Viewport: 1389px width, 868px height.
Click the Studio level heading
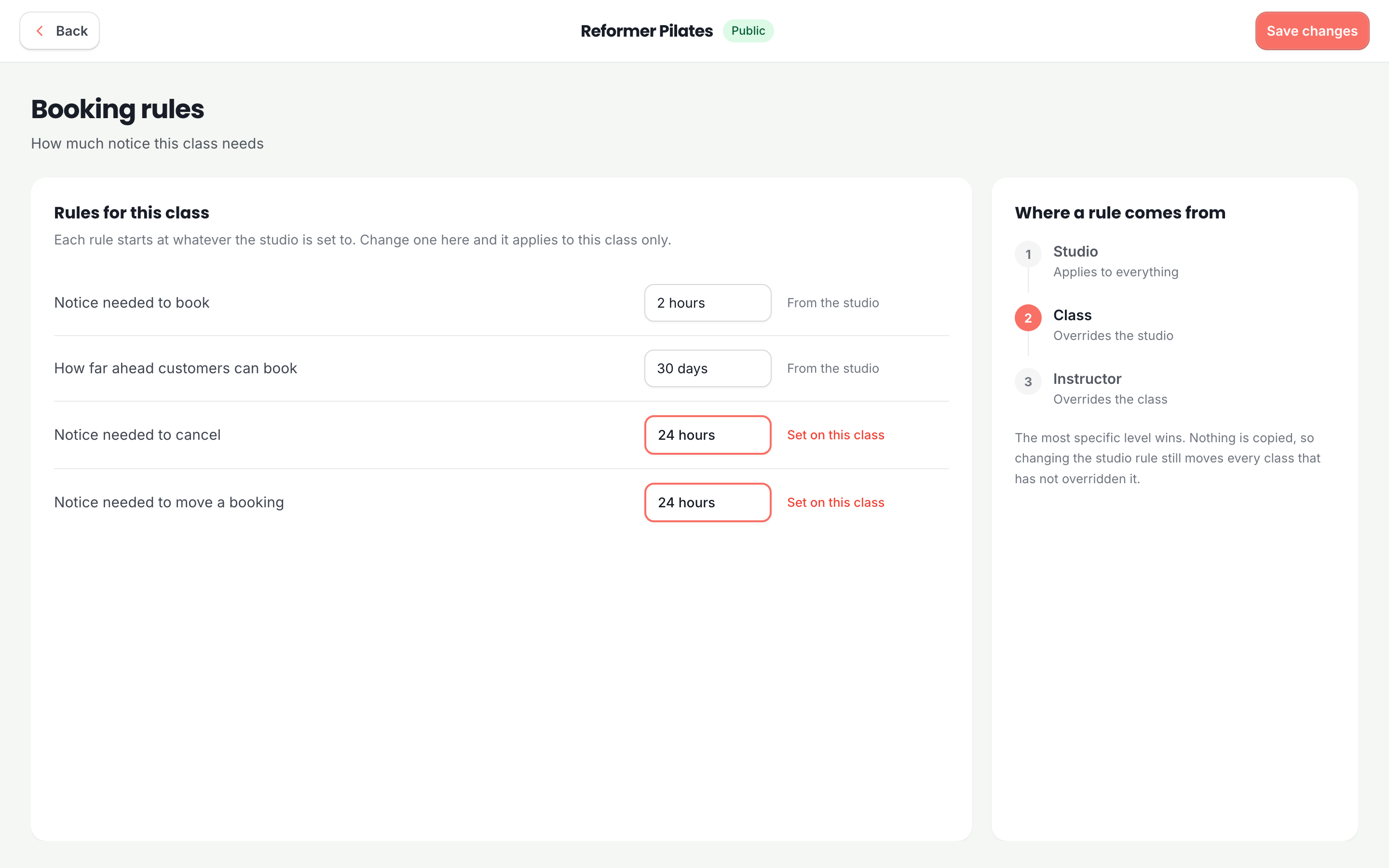[x=1075, y=251]
